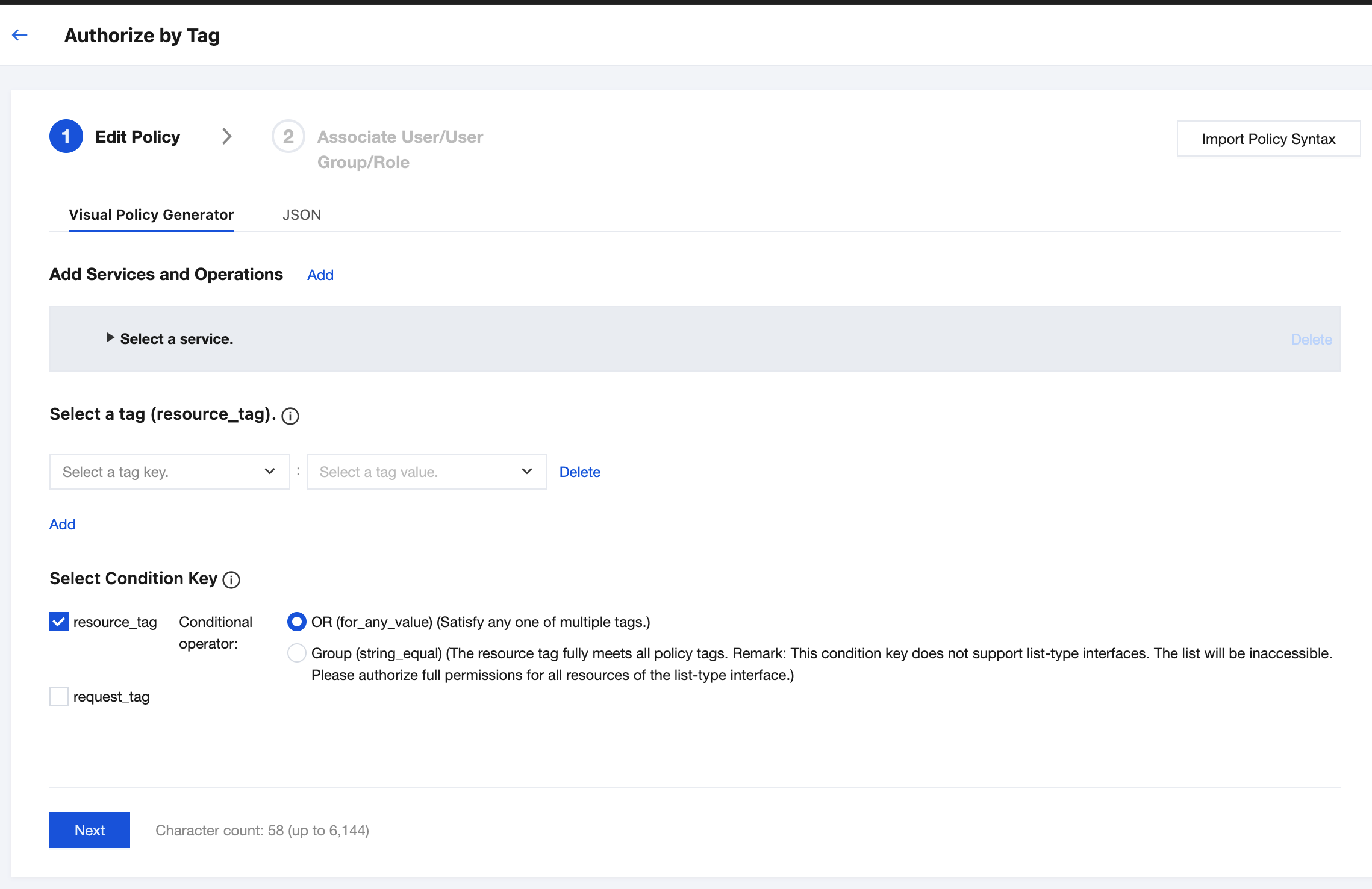Uncheck the resource_tag checkbox

coord(59,622)
